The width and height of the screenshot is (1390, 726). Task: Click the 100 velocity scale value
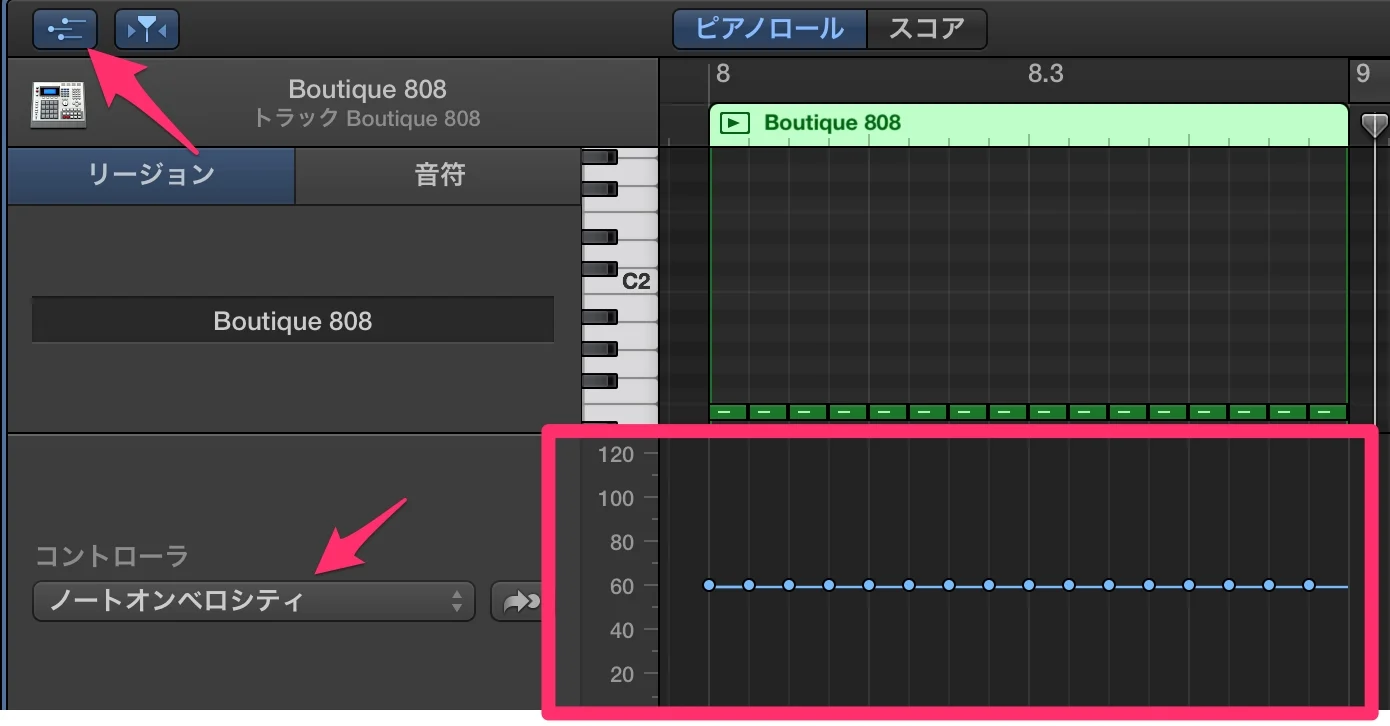616,498
